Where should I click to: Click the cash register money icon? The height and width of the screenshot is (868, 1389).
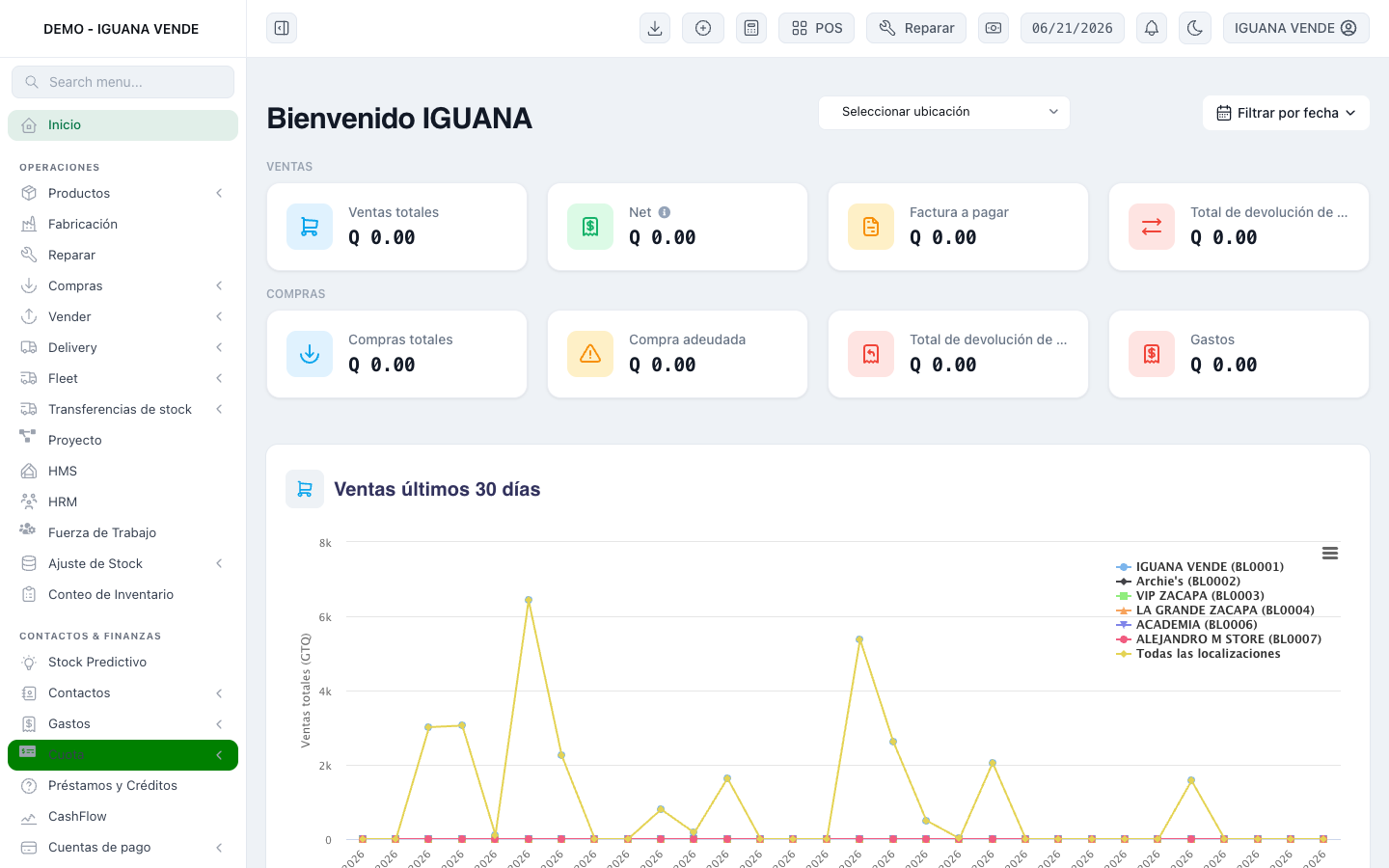[994, 28]
